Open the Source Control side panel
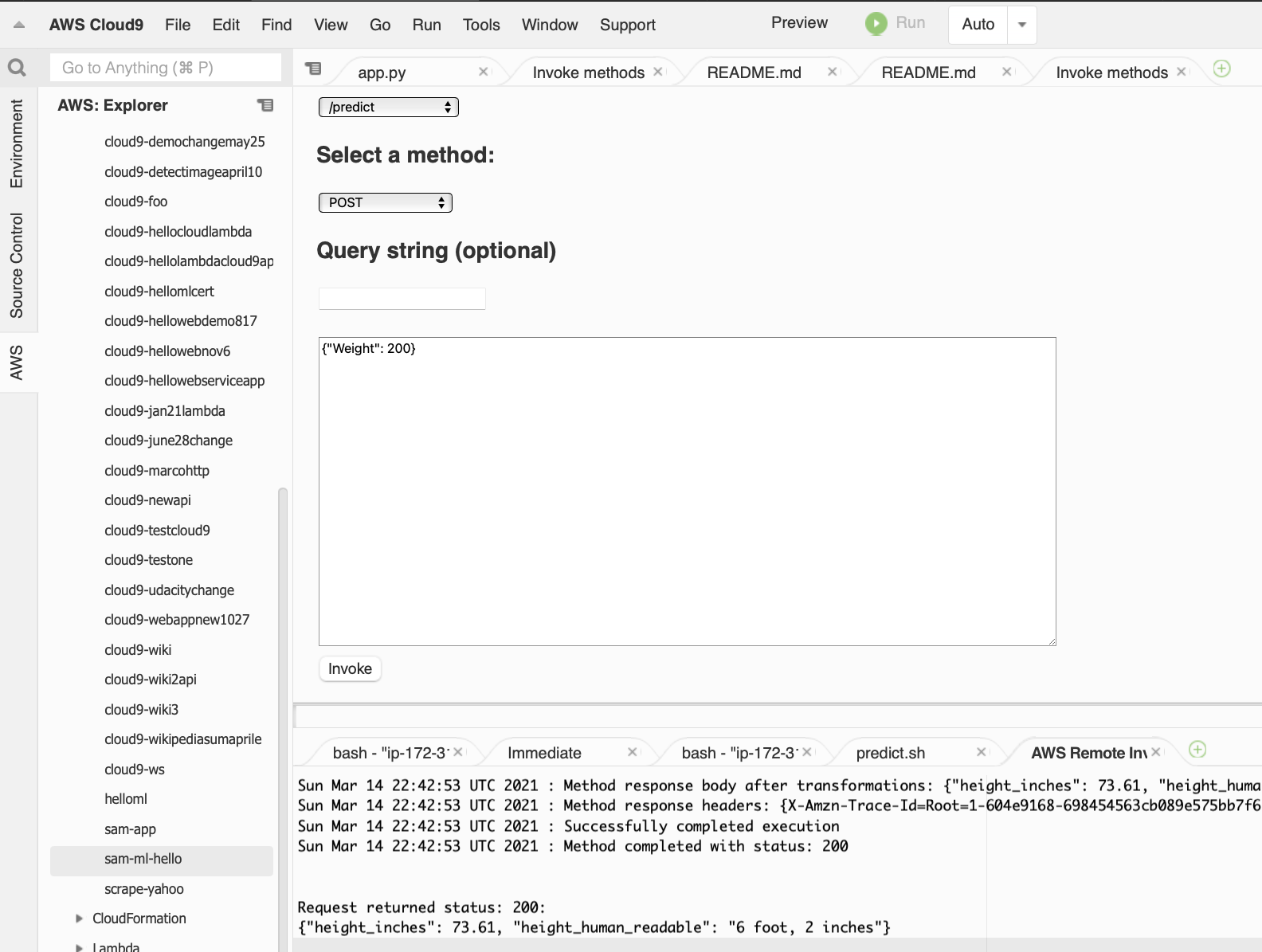The image size is (1262, 952). click(17, 265)
